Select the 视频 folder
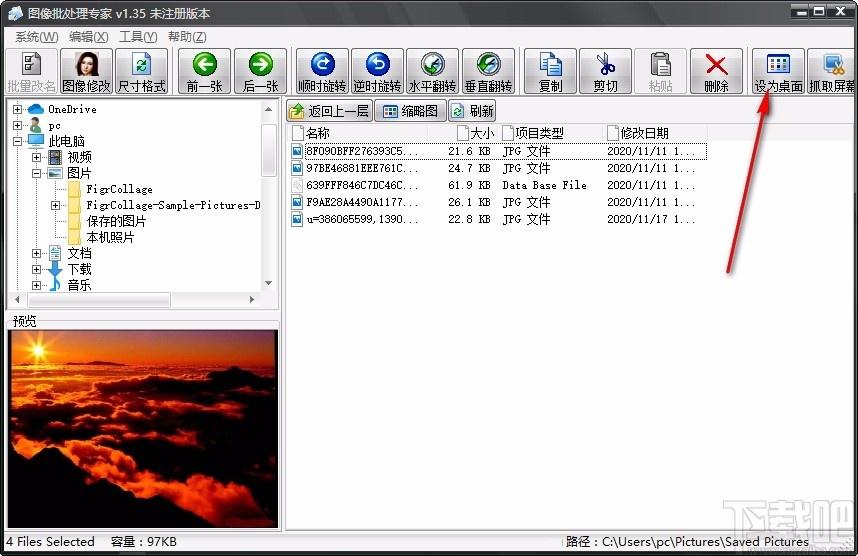The image size is (858, 556). click(79, 158)
